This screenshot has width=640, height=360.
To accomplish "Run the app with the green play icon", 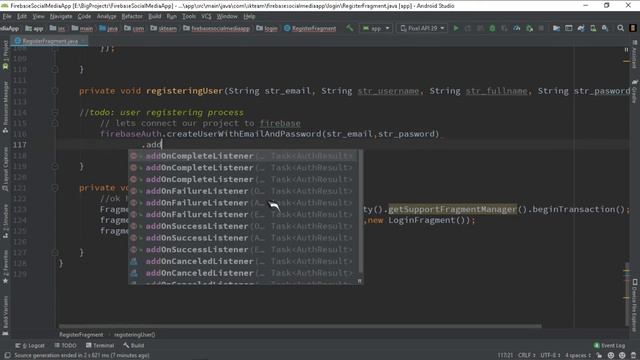I will point(456,28).
